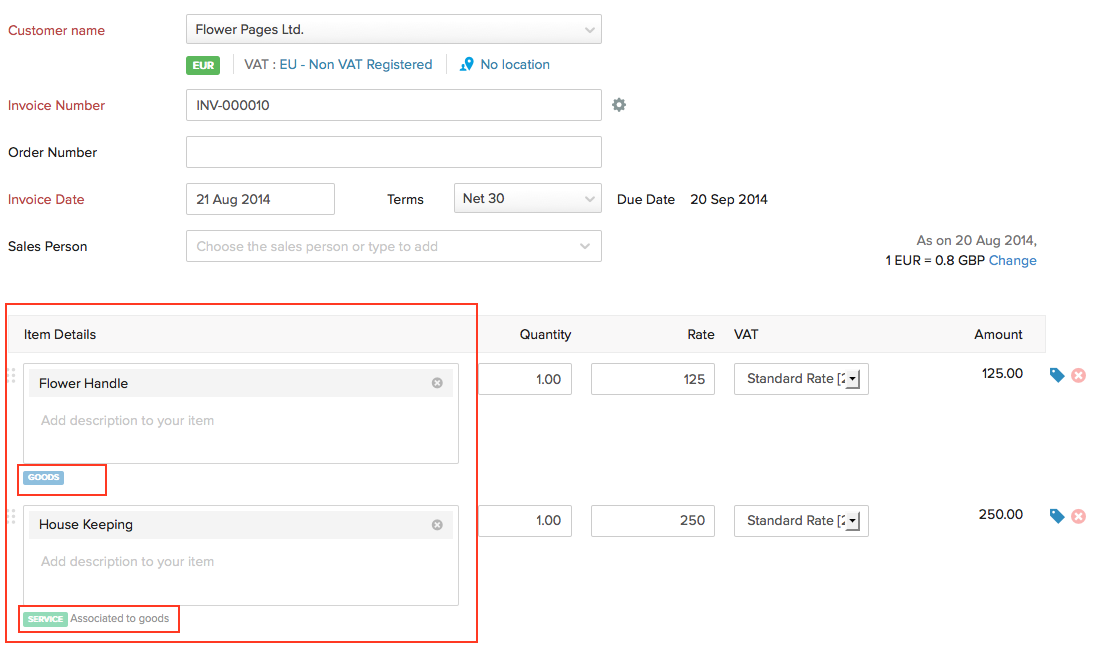This screenshot has width=1112, height=649.
Task: Click the Invoice Date field
Action: point(260,199)
